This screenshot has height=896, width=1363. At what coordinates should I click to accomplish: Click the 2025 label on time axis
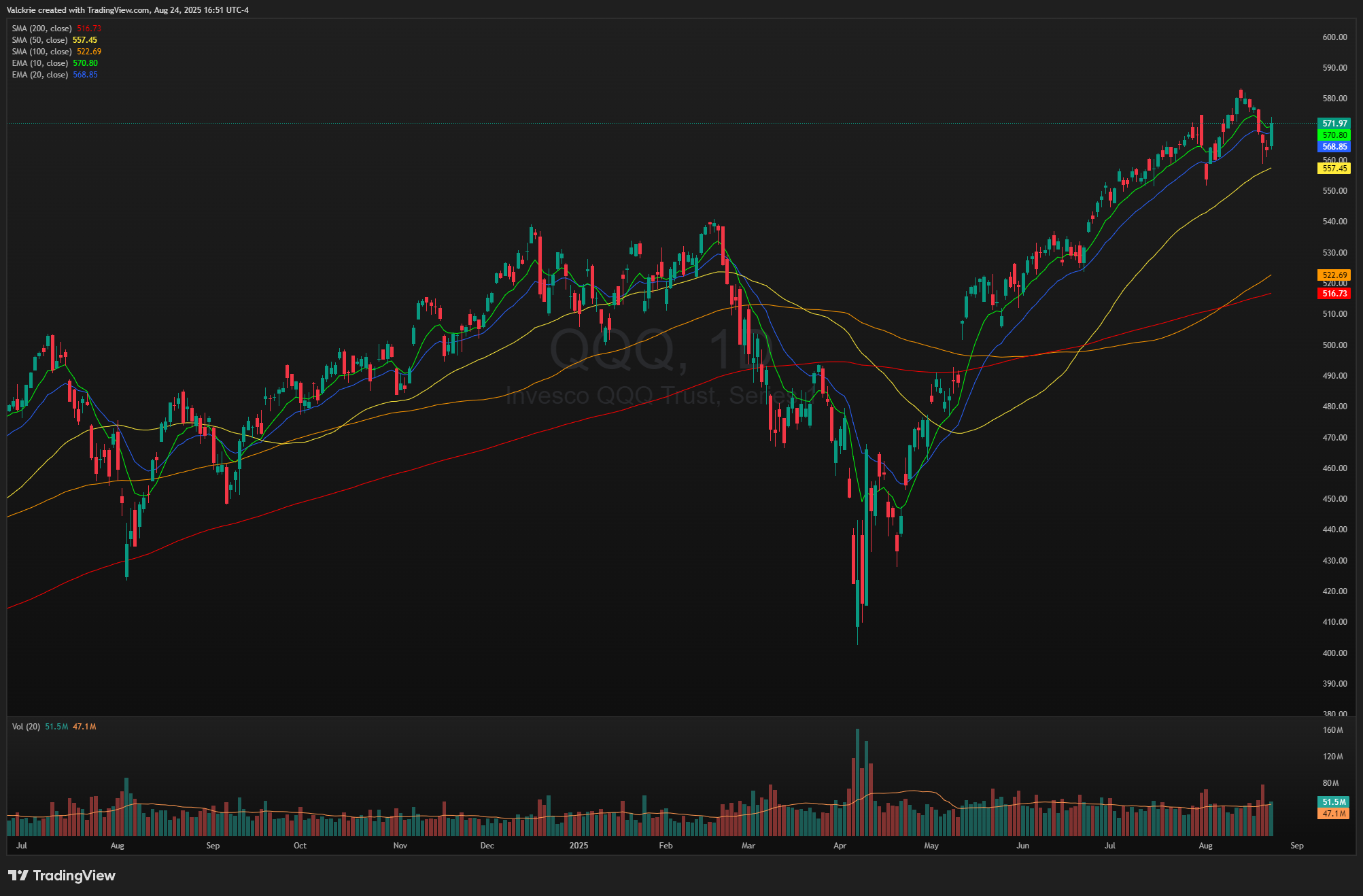pyautogui.click(x=579, y=846)
